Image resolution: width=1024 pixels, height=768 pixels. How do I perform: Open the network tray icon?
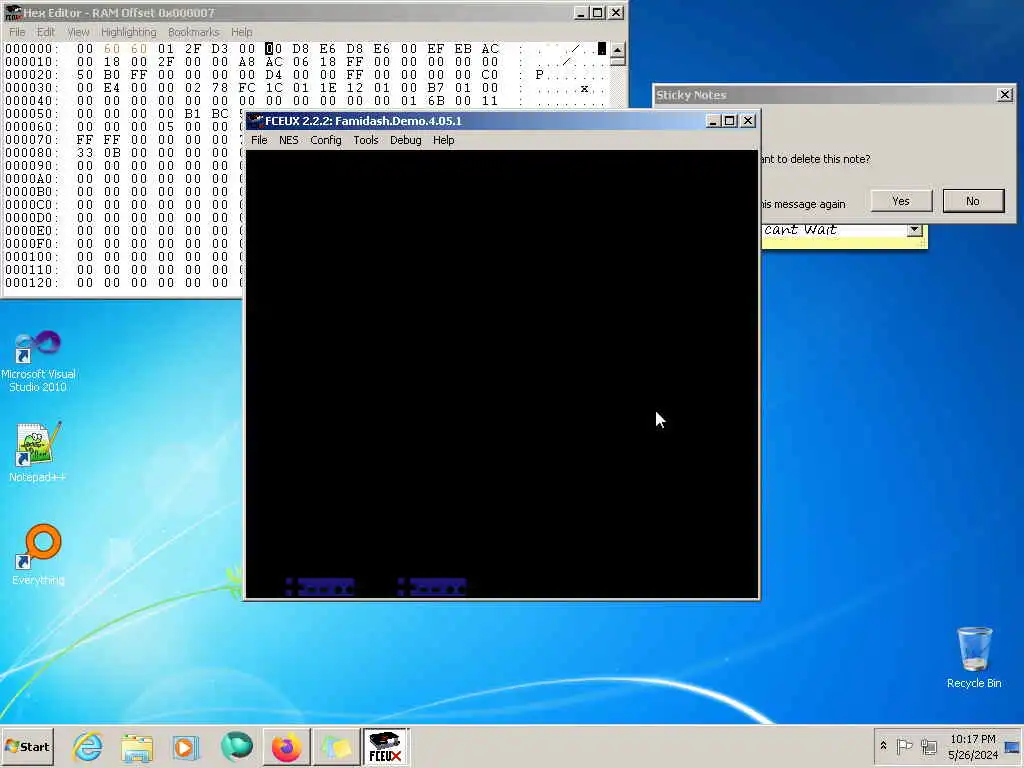coord(928,746)
